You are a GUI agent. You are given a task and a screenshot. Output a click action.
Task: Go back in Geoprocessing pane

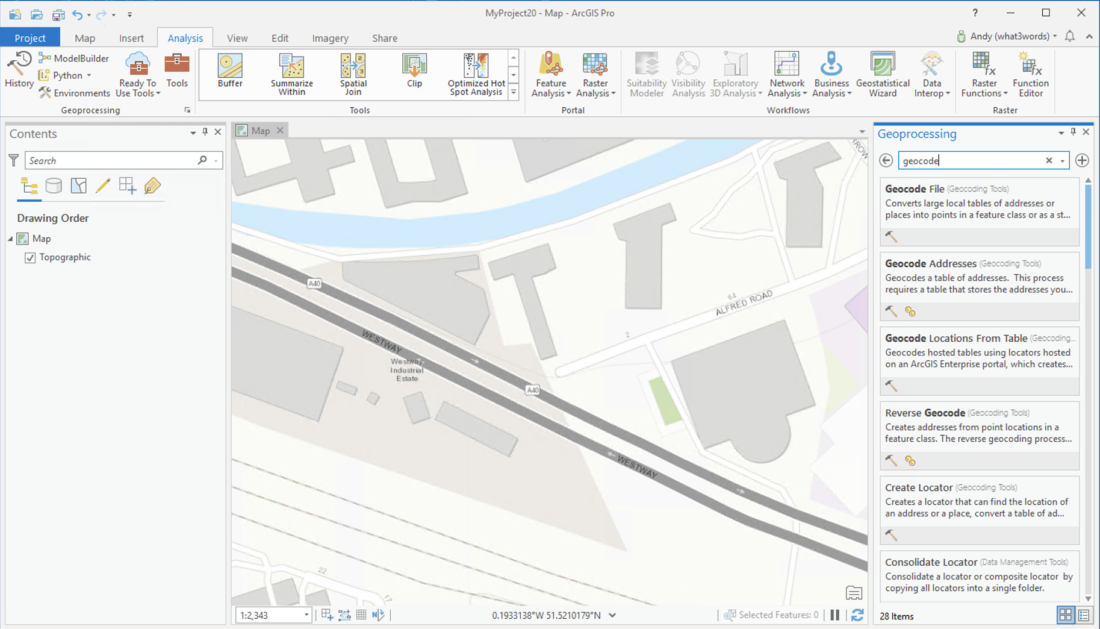pyautogui.click(x=886, y=161)
